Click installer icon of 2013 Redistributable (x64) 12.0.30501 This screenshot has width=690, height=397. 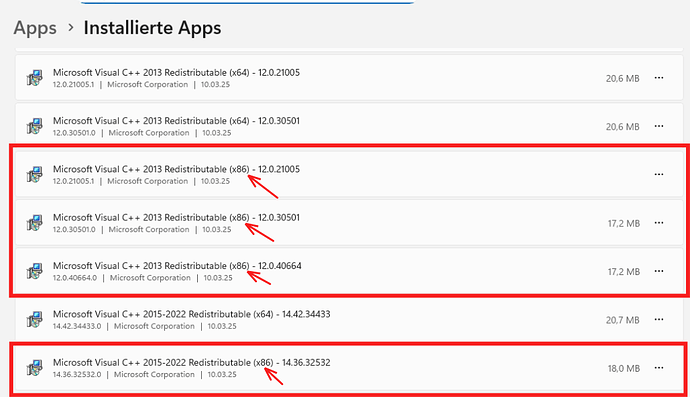[35, 126]
